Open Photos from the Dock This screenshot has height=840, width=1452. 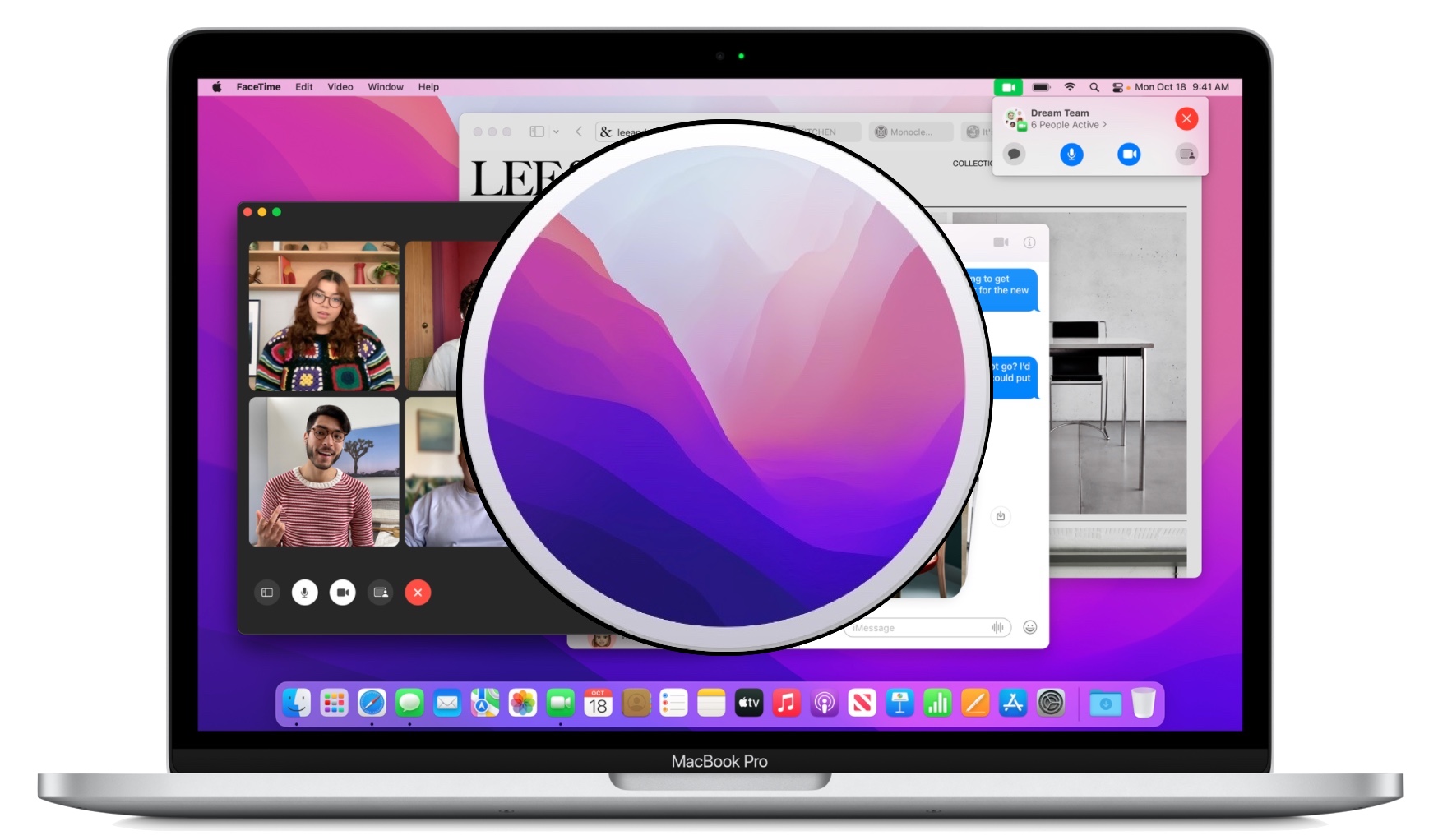pyautogui.click(x=523, y=704)
